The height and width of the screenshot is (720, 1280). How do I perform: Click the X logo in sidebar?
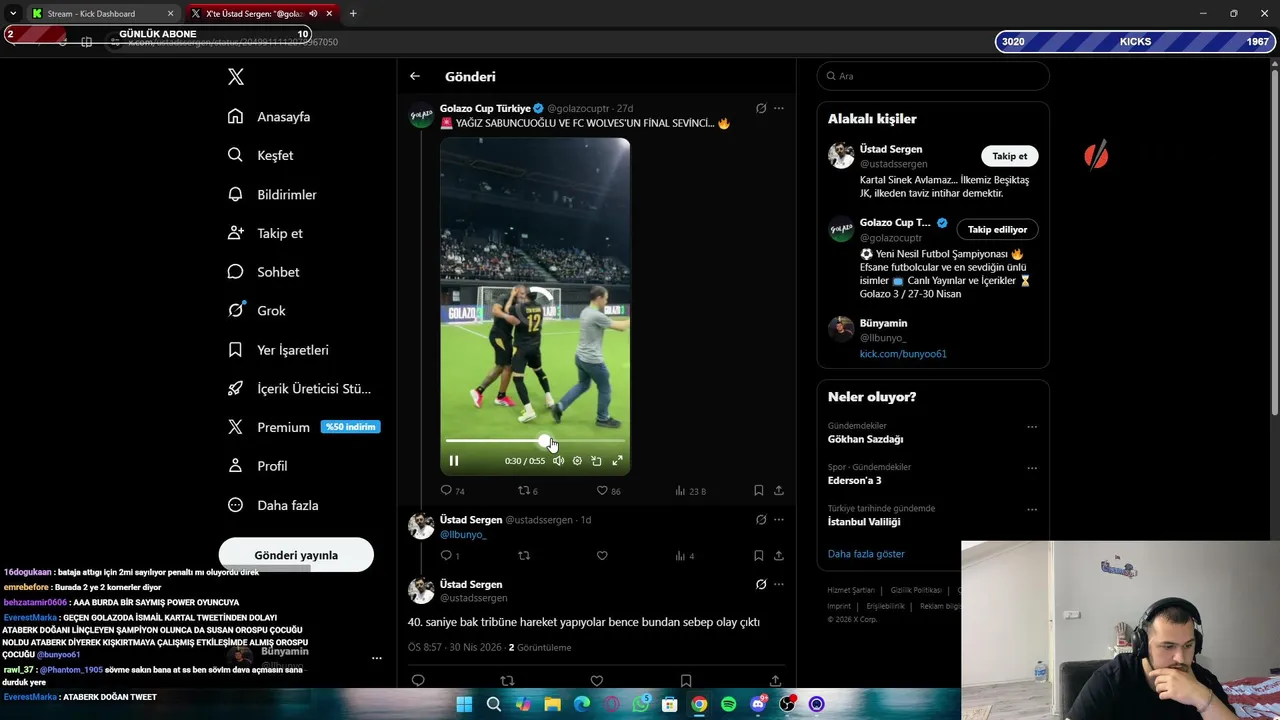point(236,77)
